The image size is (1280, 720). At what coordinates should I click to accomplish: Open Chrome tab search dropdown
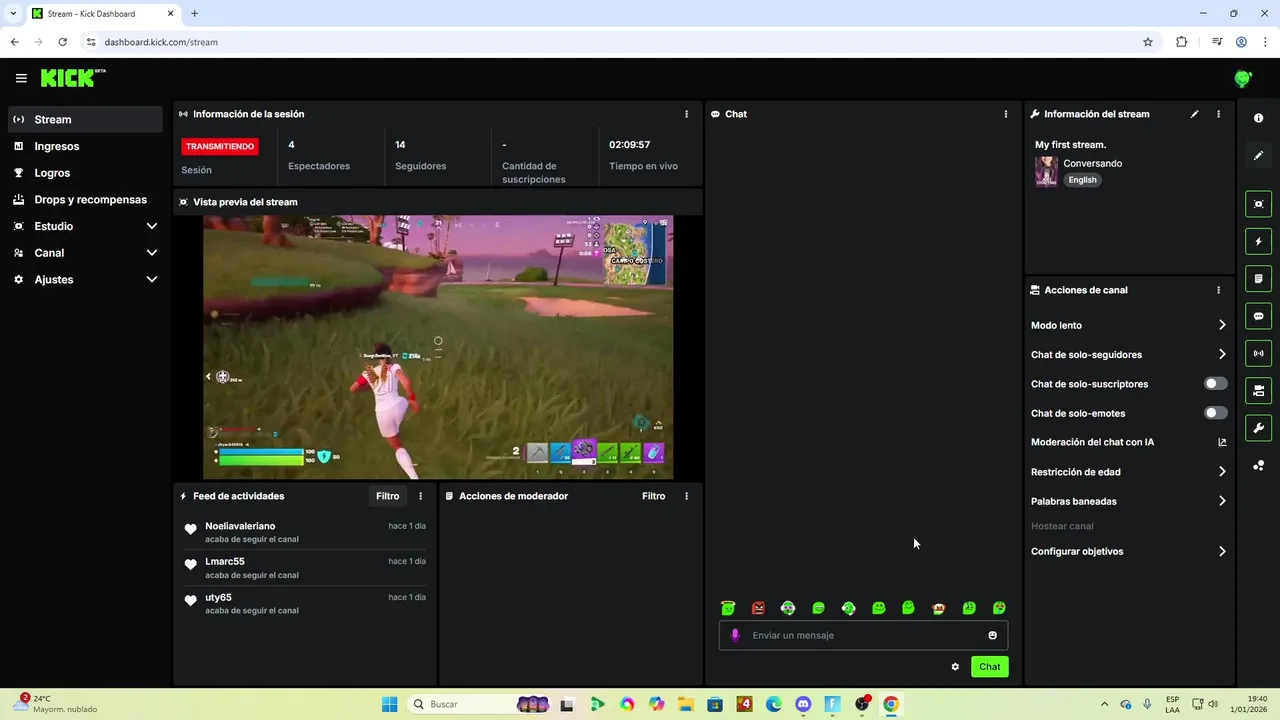coord(13,14)
